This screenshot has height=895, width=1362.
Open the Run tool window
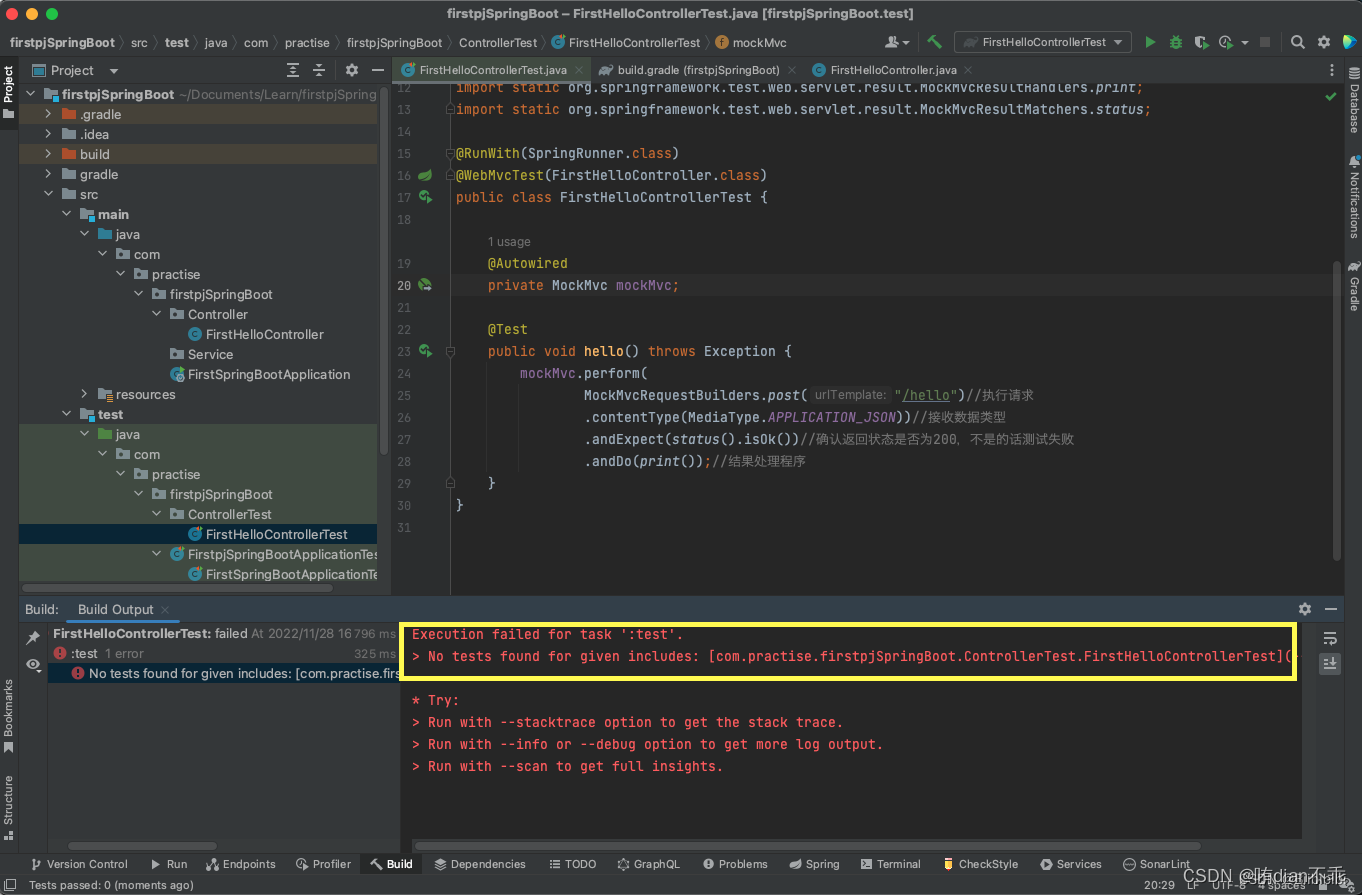[x=169, y=864]
